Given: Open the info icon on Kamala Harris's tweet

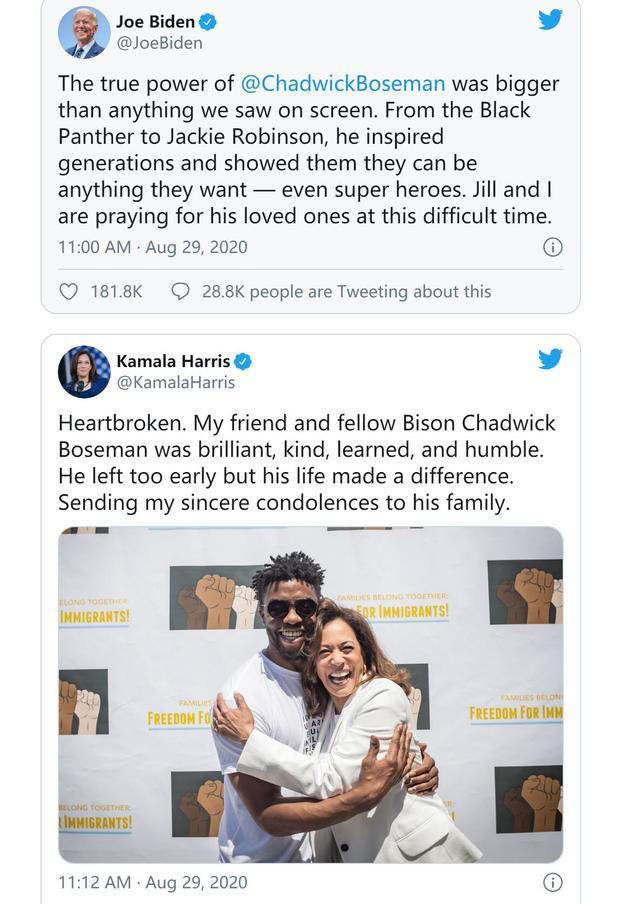Looking at the screenshot, I should click(553, 882).
